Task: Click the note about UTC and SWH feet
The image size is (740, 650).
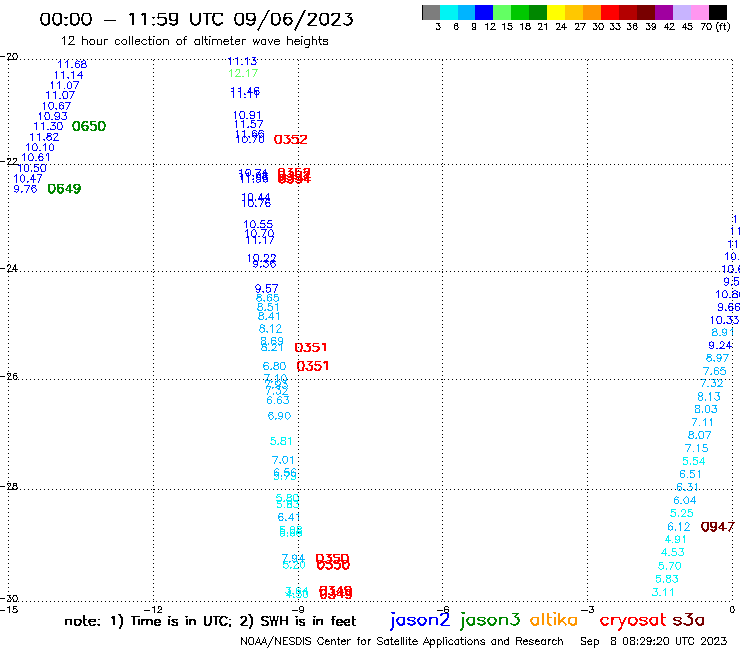Action: tap(210, 621)
